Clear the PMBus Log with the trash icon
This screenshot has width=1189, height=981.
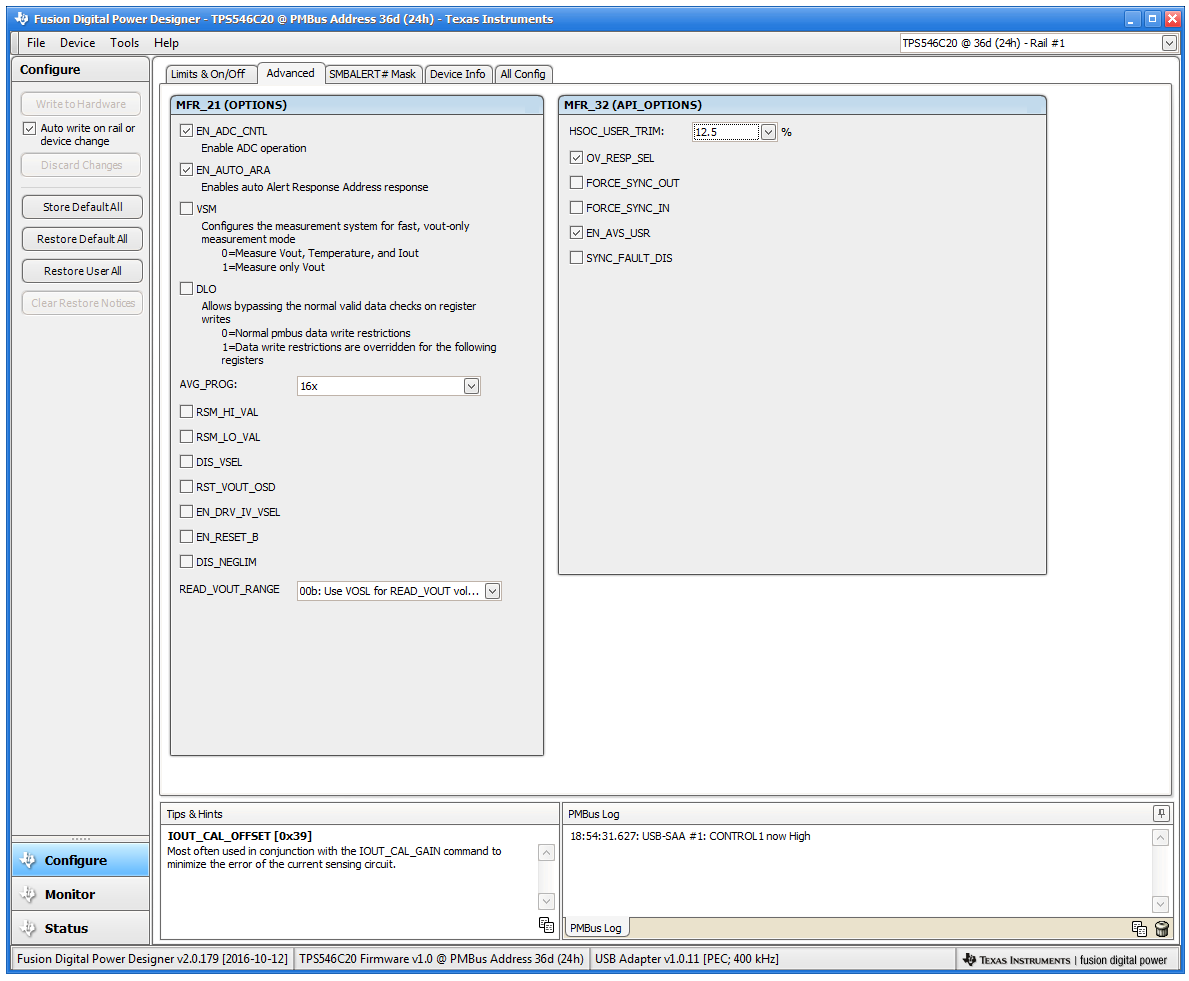tap(1160, 929)
